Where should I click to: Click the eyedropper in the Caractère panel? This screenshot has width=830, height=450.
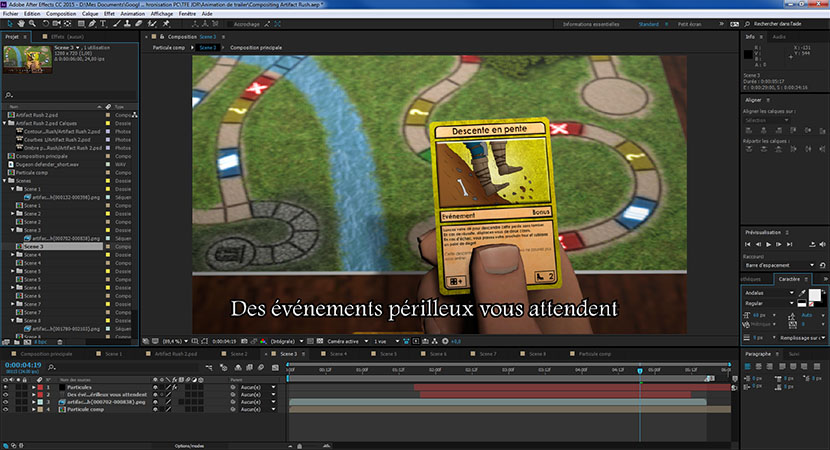pos(802,293)
